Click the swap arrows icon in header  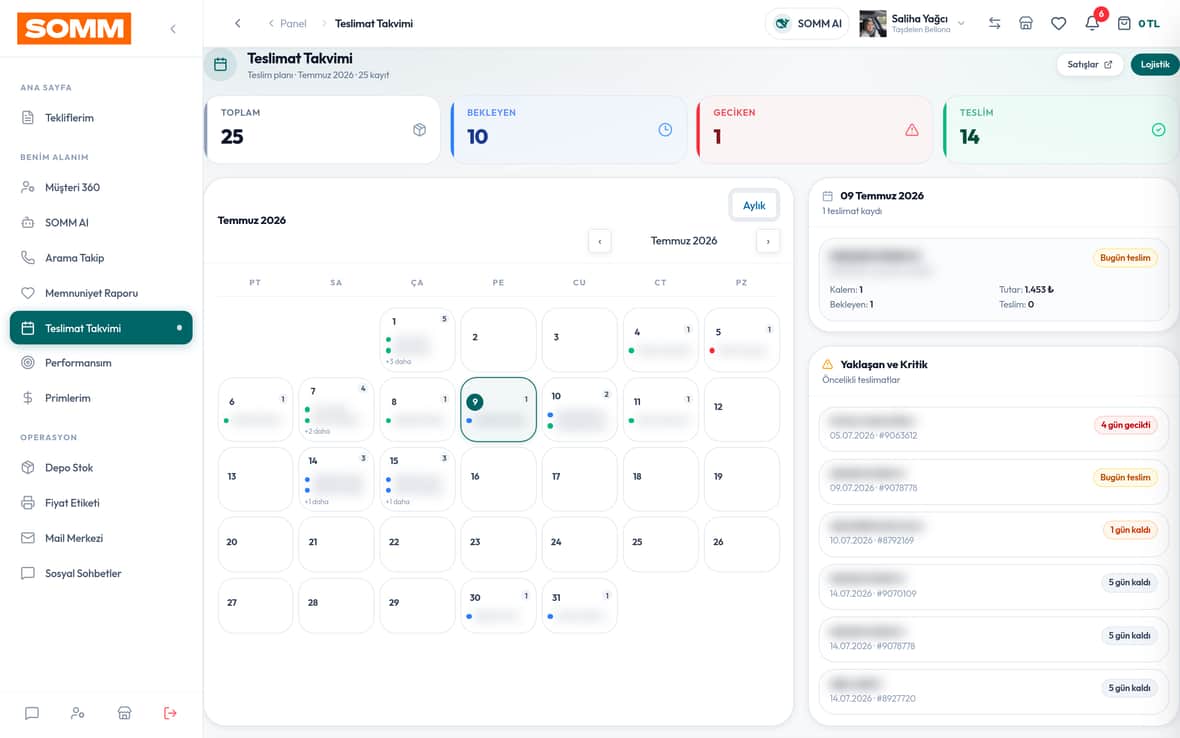pyautogui.click(x=994, y=23)
